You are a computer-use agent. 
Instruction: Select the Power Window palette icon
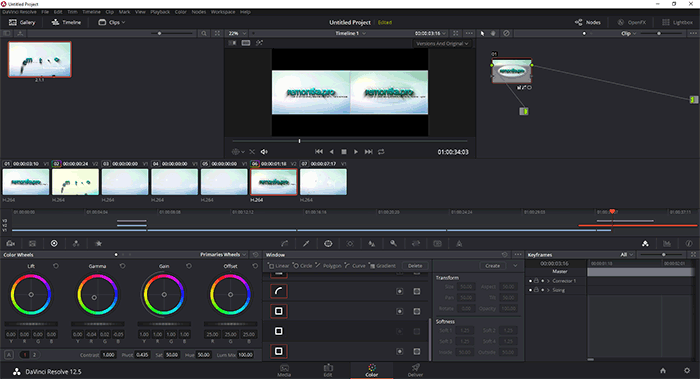click(328, 243)
